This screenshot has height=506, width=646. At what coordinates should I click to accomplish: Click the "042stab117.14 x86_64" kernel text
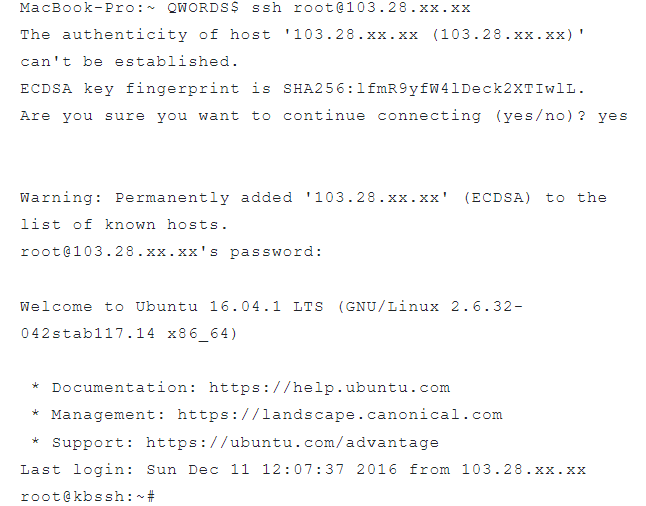129,334
